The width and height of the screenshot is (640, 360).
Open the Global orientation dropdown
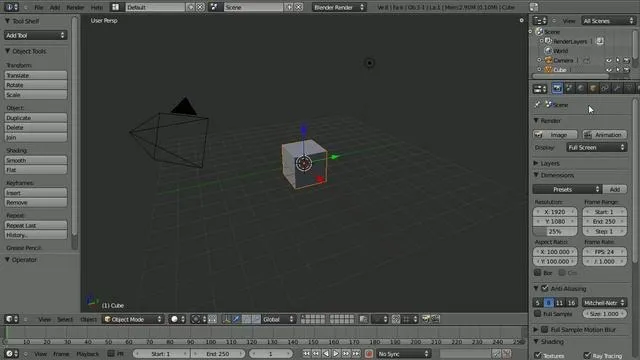tap(278, 319)
